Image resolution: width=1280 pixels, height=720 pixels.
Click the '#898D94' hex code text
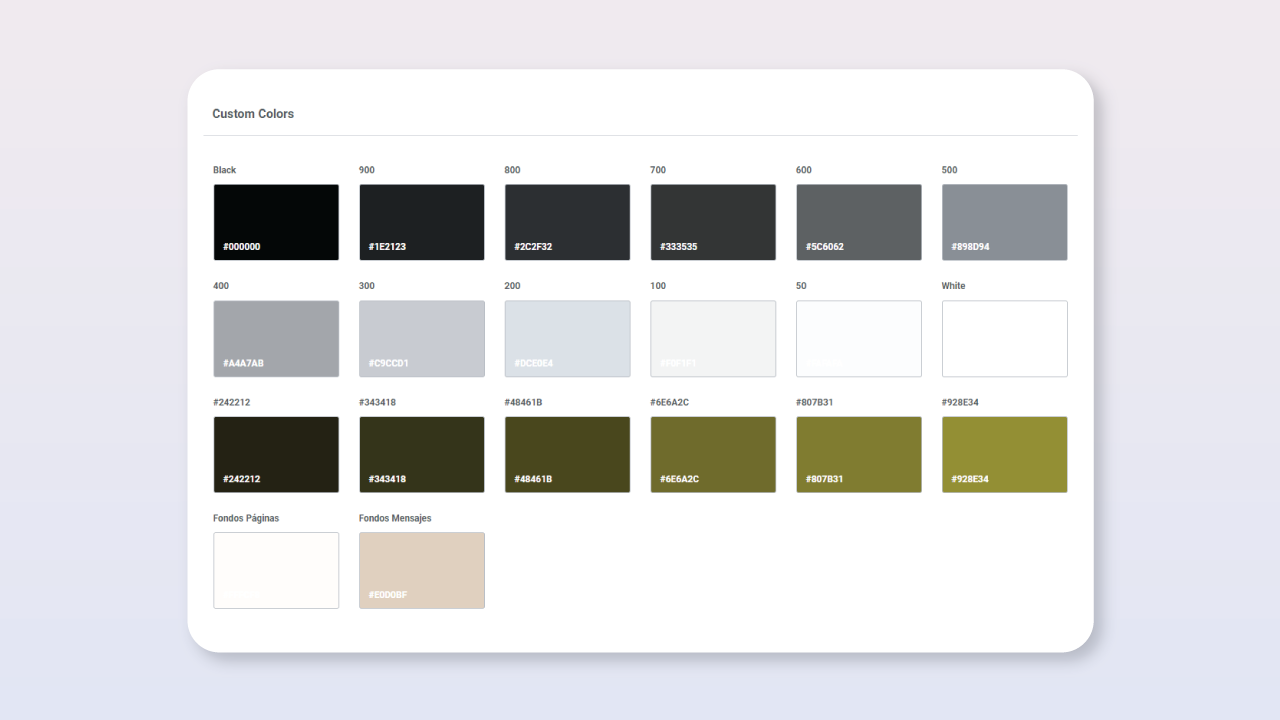970,247
